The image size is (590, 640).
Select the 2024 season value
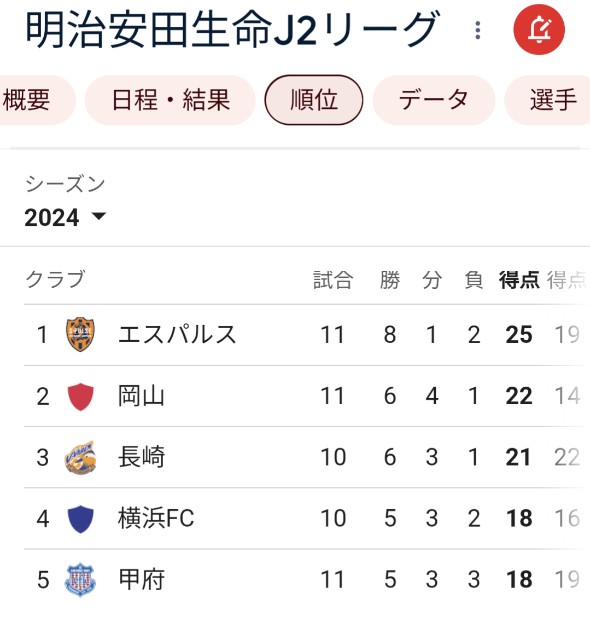(52, 217)
